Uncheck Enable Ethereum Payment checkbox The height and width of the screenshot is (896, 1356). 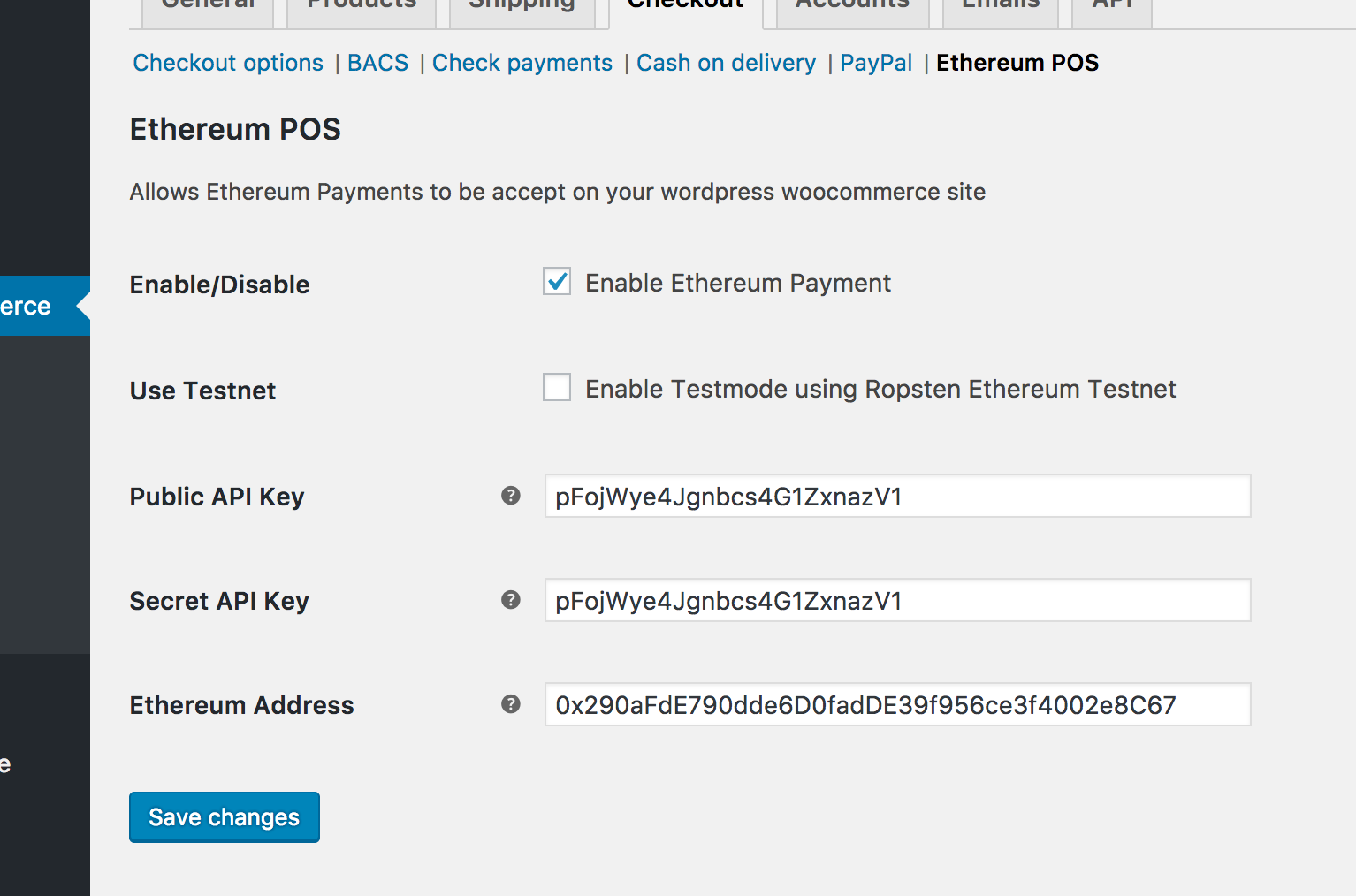tap(557, 282)
